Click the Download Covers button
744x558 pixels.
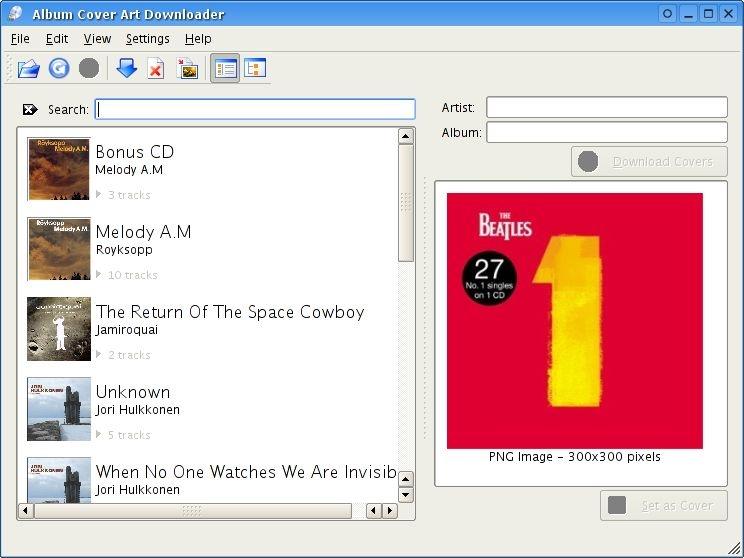(x=649, y=162)
